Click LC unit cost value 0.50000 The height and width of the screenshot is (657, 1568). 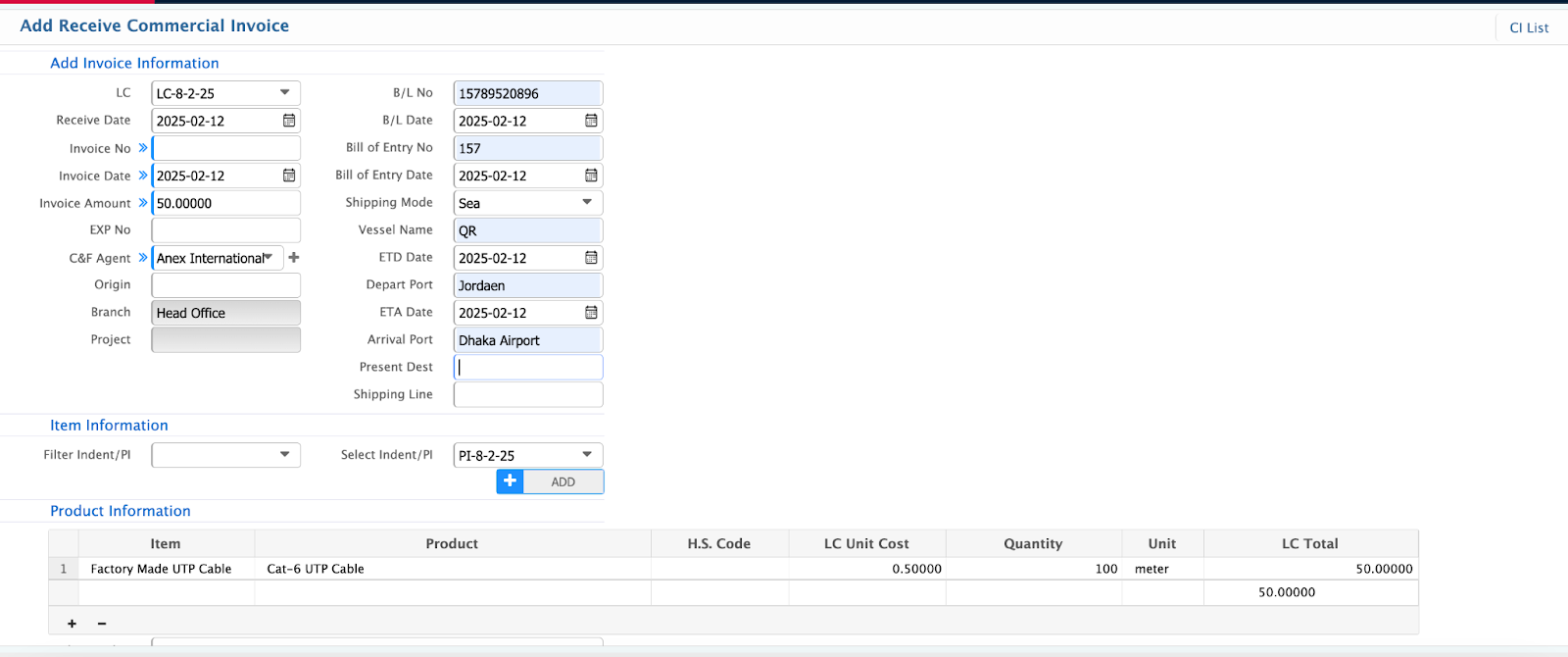[x=866, y=569]
